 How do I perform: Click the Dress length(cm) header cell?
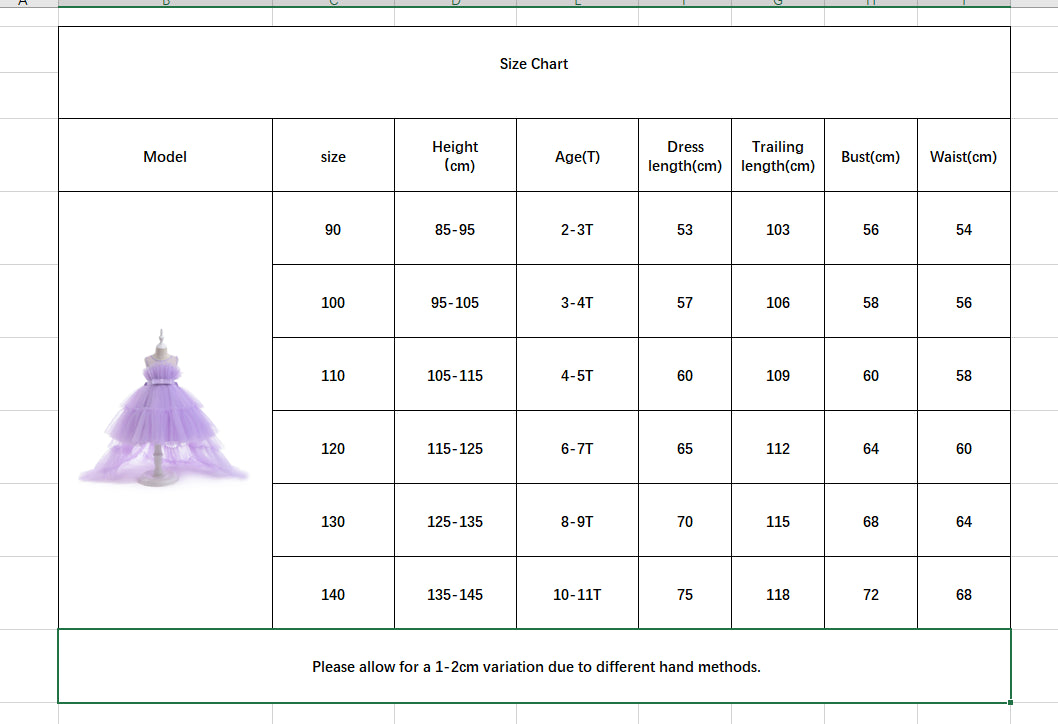[685, 156]
